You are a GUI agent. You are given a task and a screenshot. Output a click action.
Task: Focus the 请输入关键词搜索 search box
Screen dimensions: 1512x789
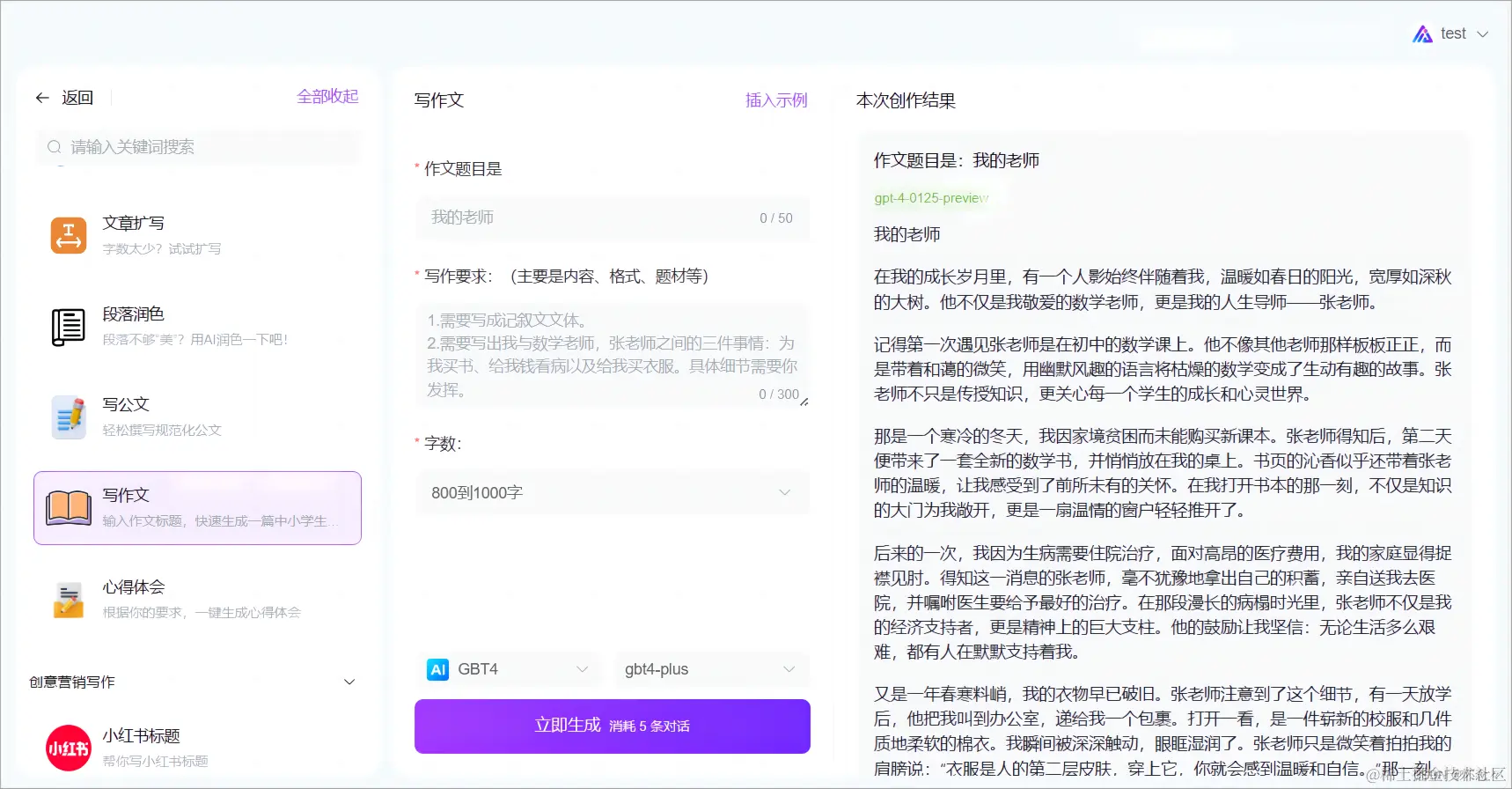pos(198,147)
